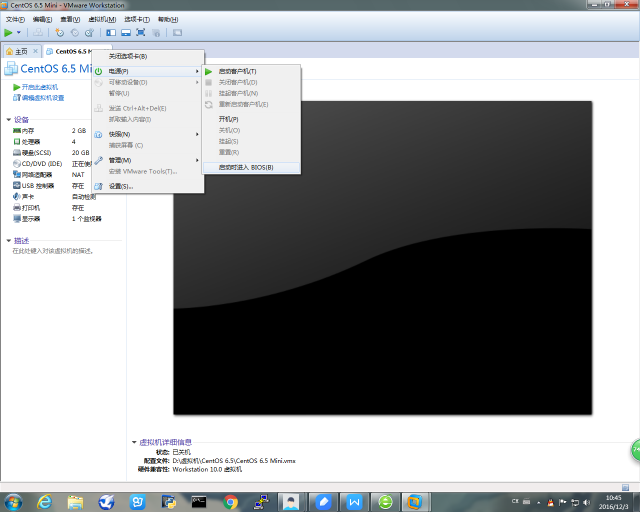Expand the 电源(P) power submenu
Viewport: 640px width, 512px height.
tap(148, 71)
